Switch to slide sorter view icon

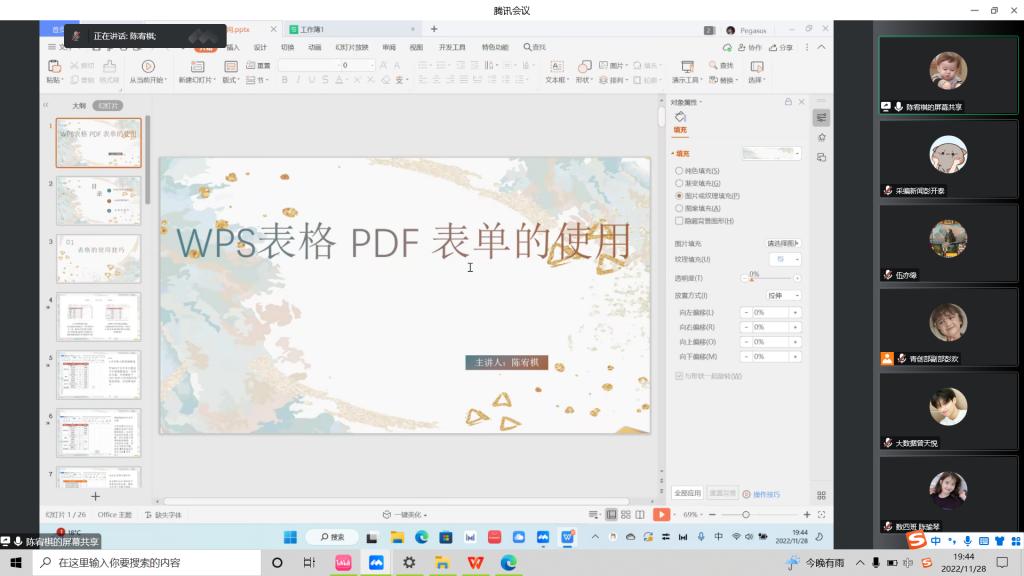click(x=626, y=515)
